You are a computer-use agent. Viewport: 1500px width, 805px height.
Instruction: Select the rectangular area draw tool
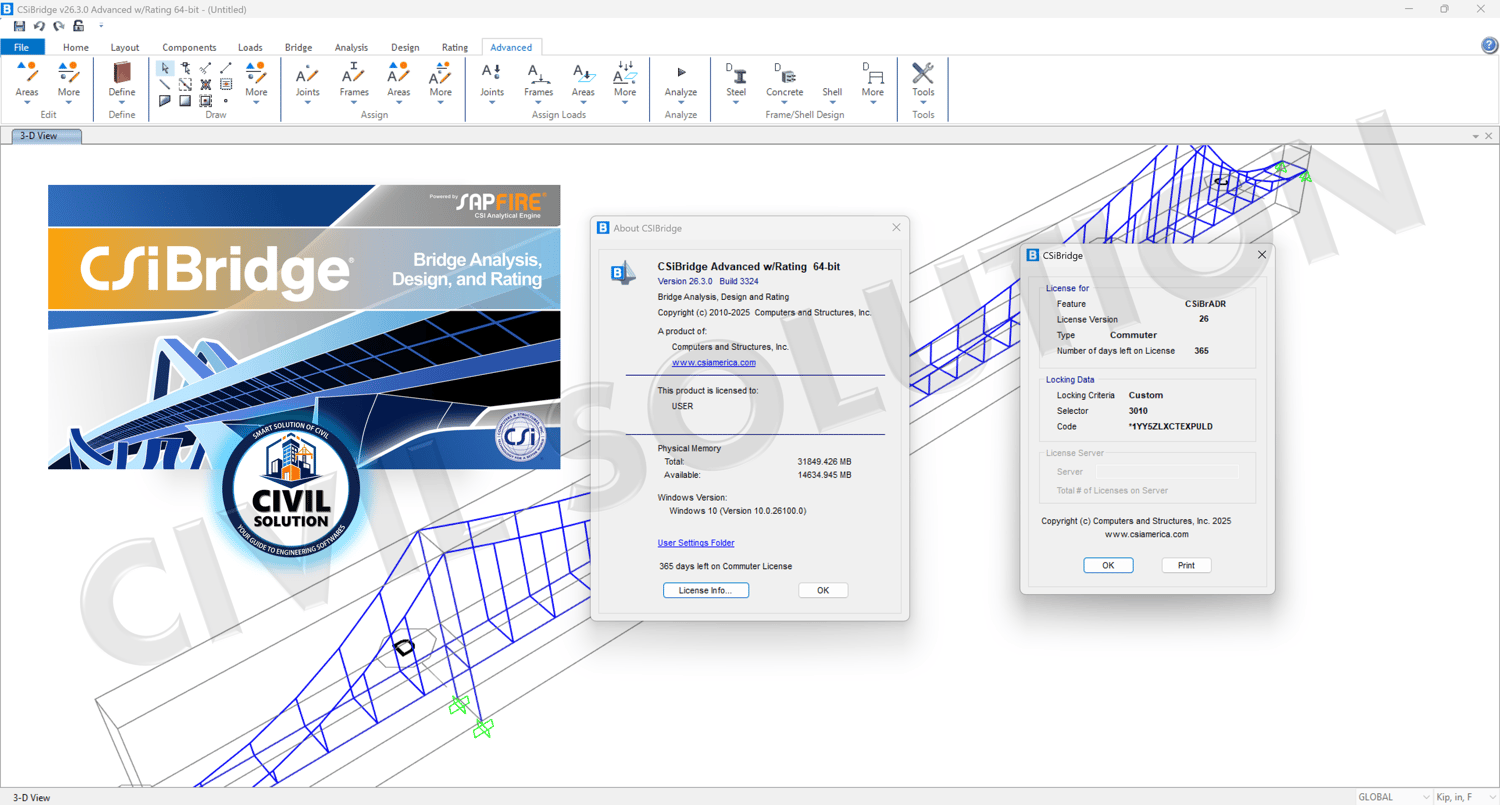click(x=186, y=100)
